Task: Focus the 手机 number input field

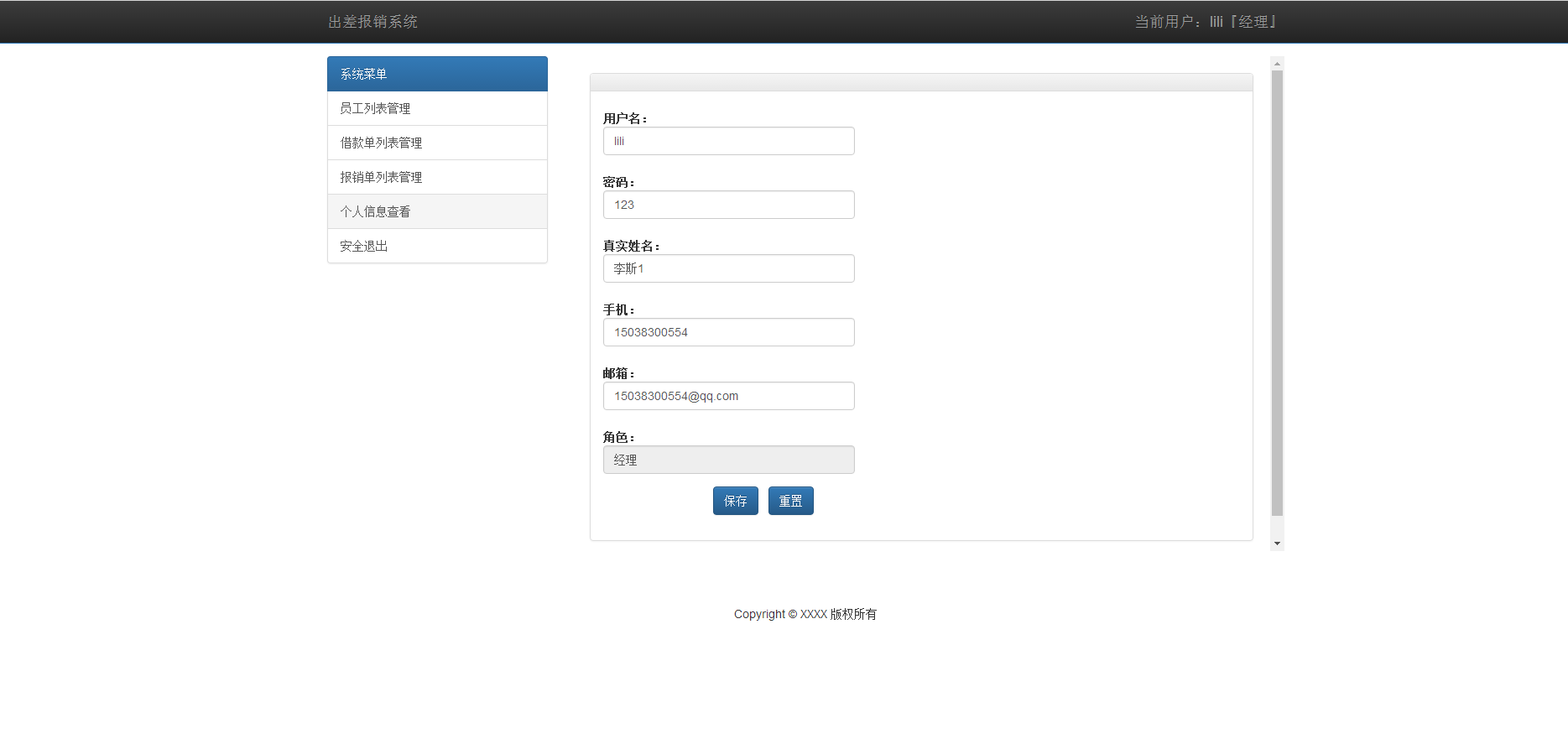Action: [729, 332]
